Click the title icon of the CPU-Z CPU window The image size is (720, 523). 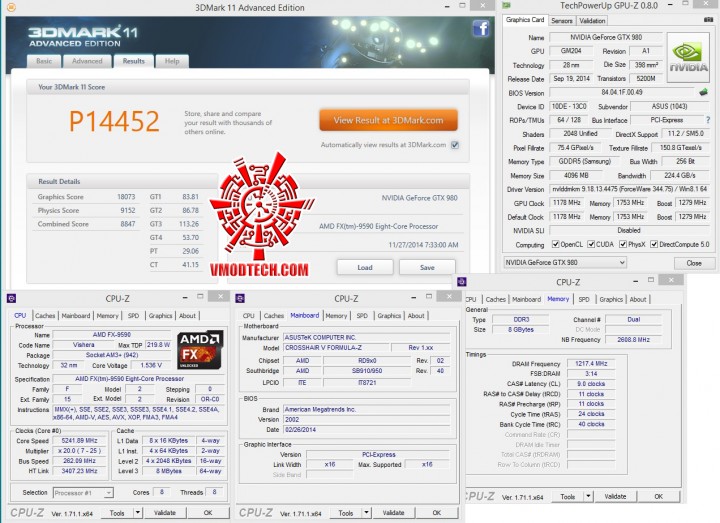(11, 298)
